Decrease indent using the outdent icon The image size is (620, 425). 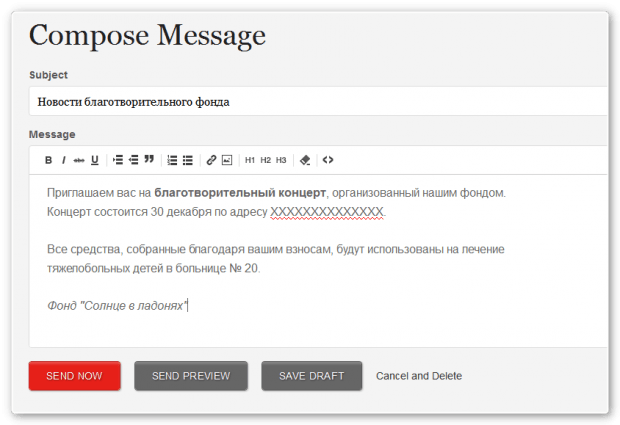(134, 160)
